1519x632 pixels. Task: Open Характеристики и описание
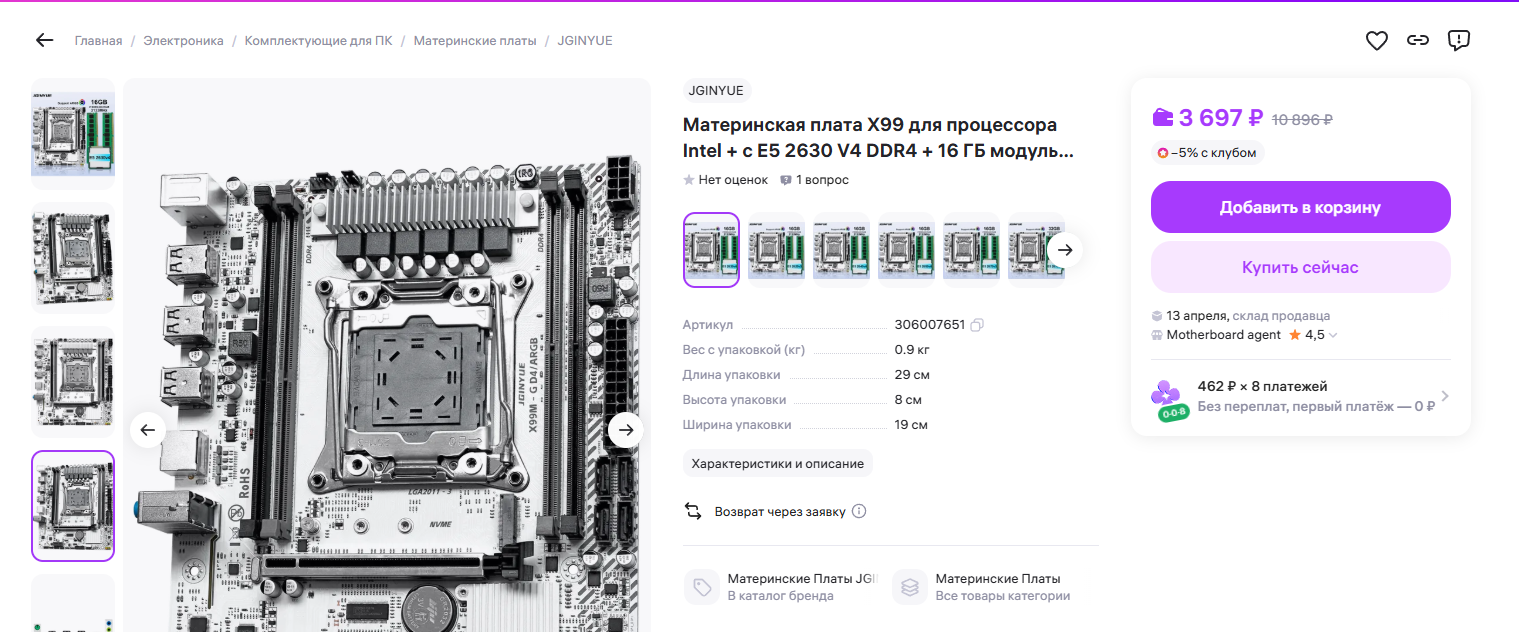click(778, 463)
